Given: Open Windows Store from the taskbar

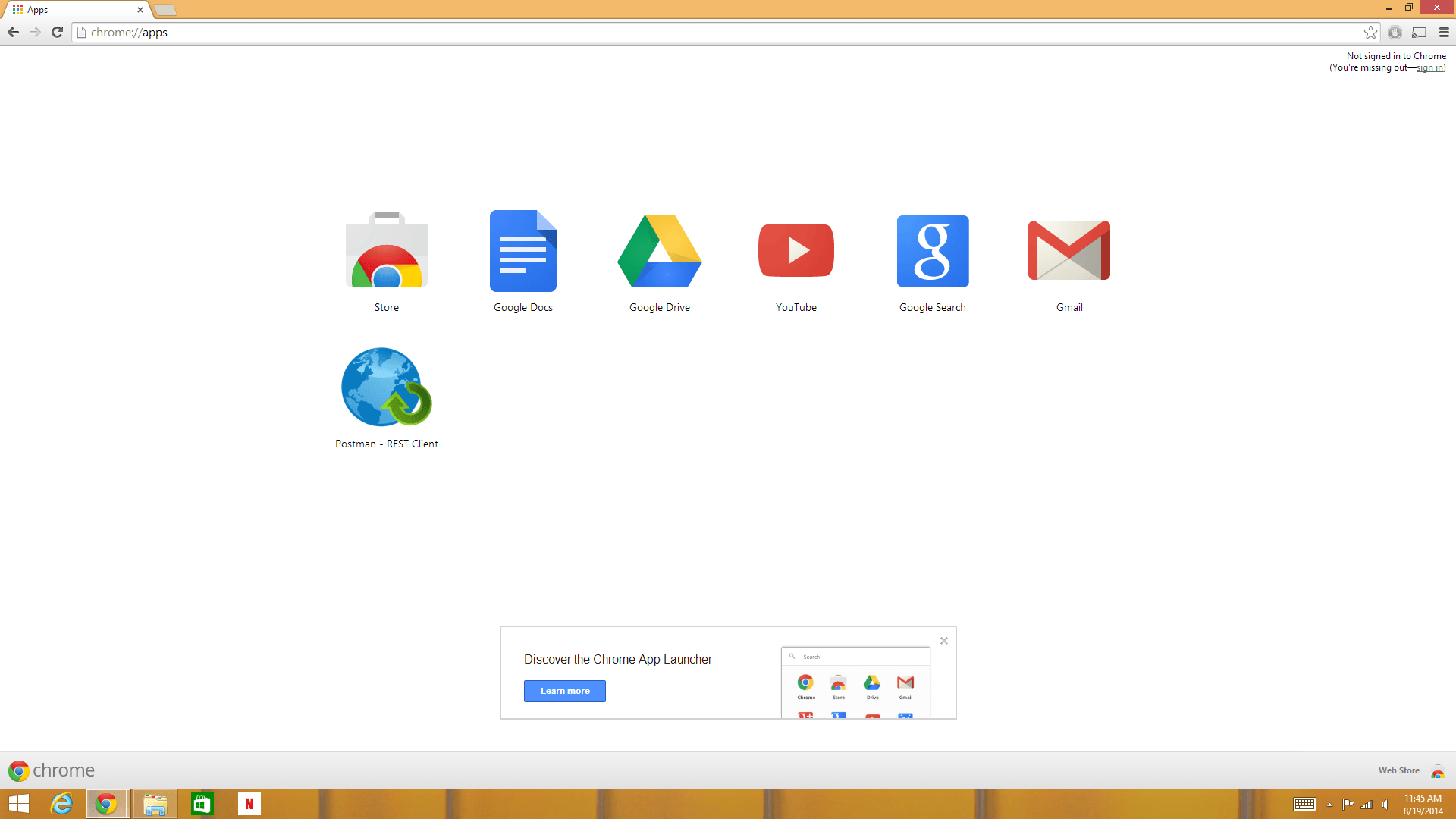Looking at the screenshot, I should [x=202, y=804].
